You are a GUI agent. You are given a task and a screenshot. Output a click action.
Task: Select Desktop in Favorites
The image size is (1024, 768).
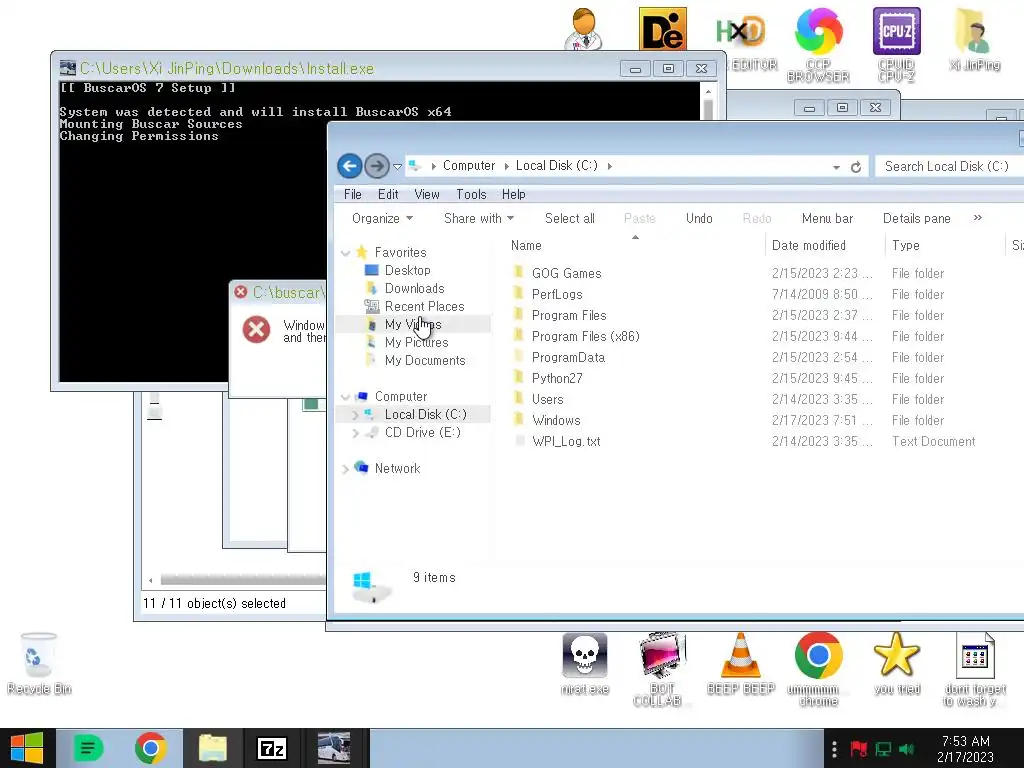pos(408,270)
